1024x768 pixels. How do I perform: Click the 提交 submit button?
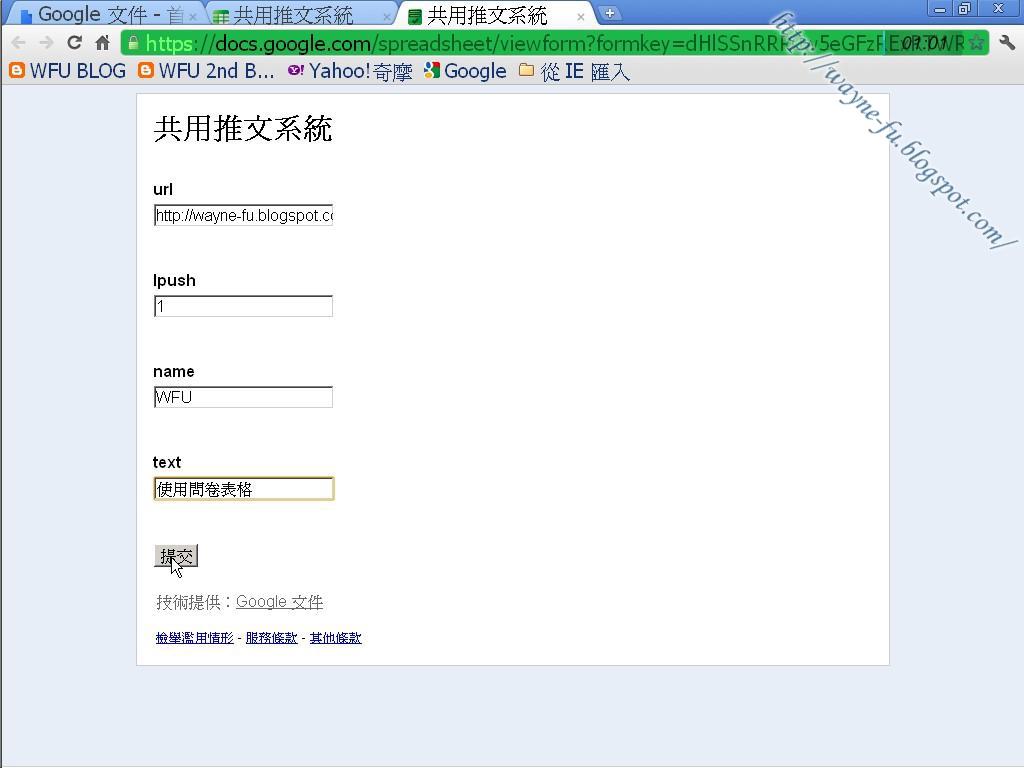(x=176, y=556)
